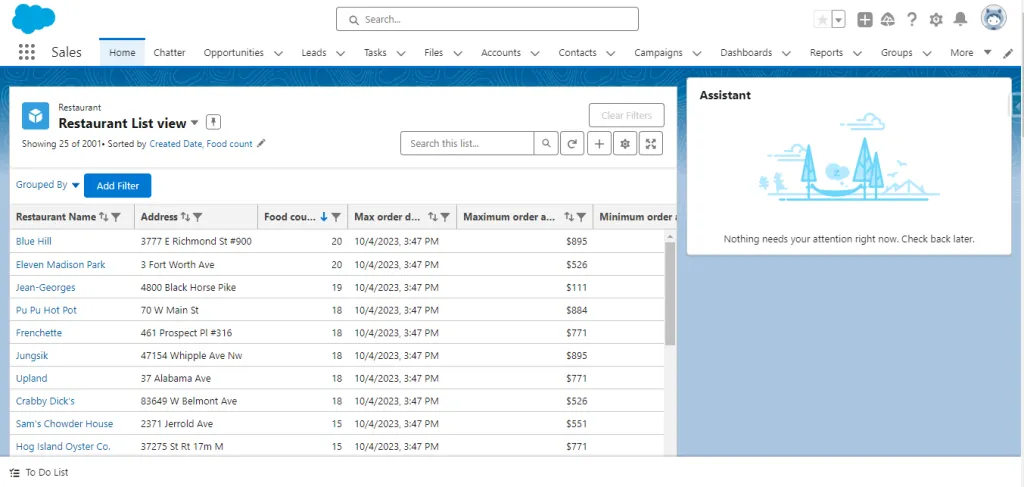Open the App Launcher grid icon

pos(27,52)
